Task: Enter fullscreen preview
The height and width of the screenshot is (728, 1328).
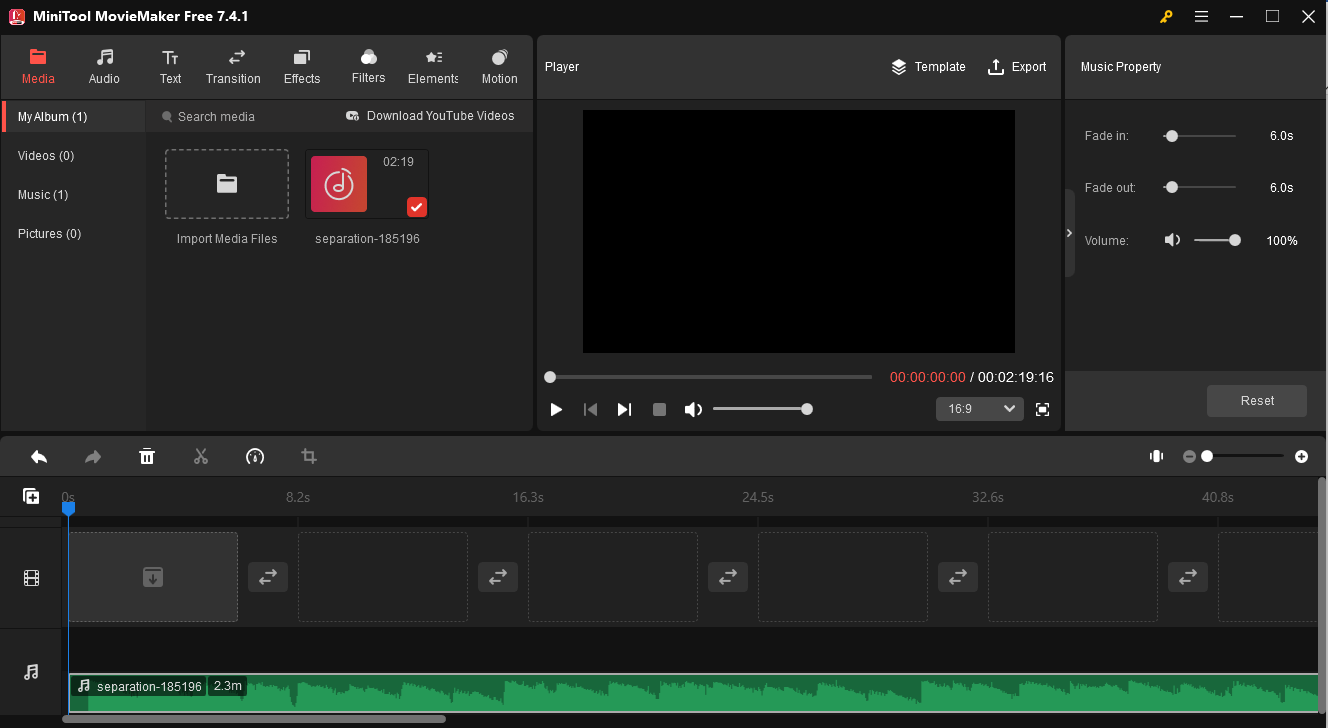Action: click(1042, 409)
